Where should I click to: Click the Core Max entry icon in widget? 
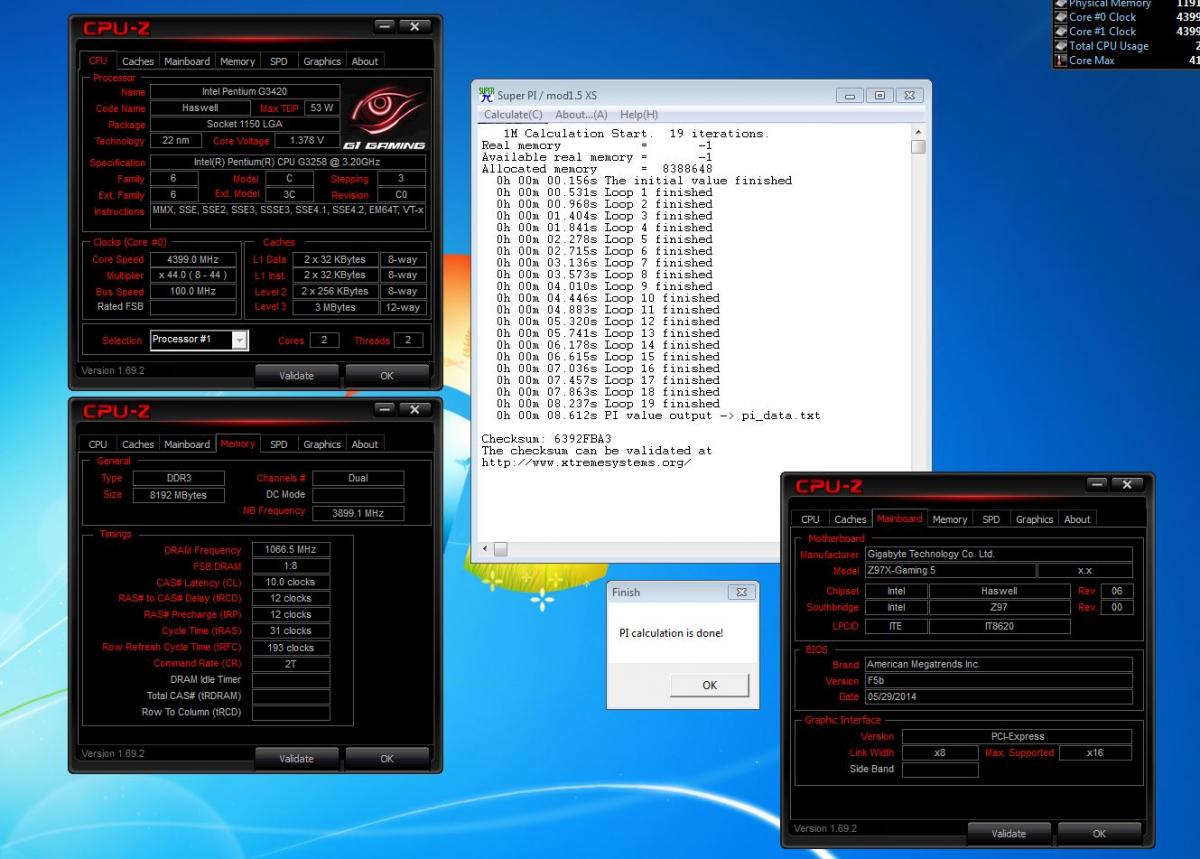coord(1061,60)
